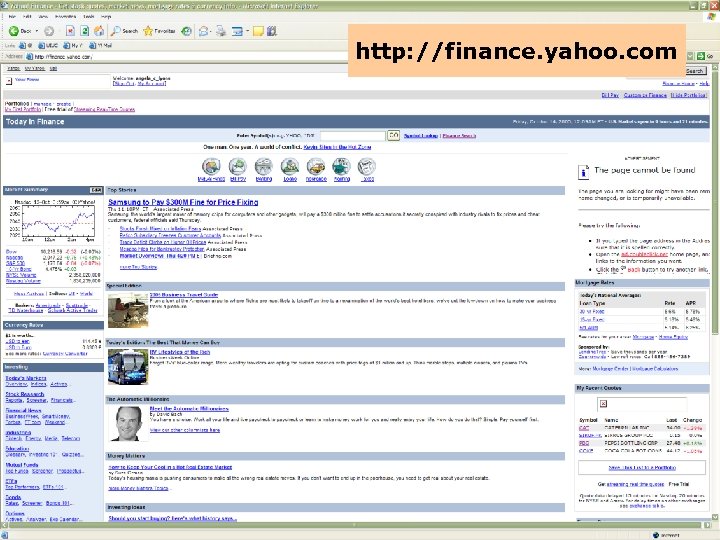Open Mortgage Calculator link under Mortgage Rates
Screen dimensions: 720x540
pos(655,369)
